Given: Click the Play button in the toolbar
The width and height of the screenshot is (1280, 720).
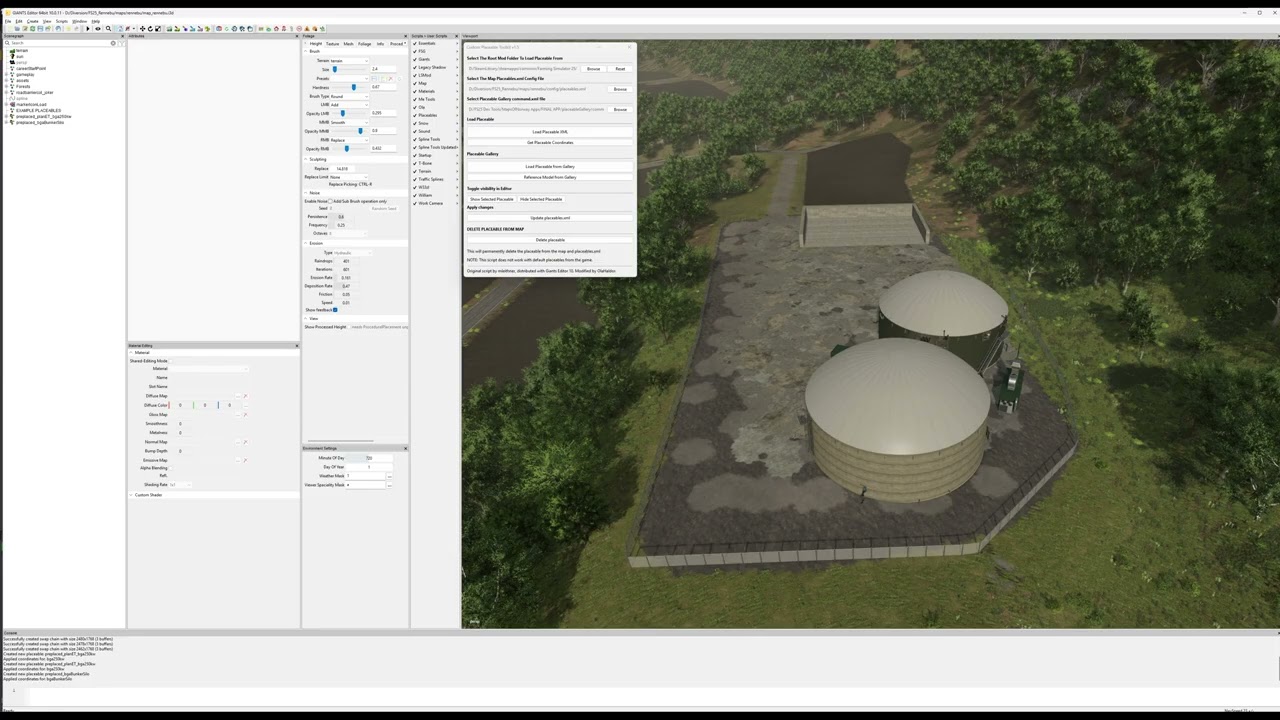Looking at the screenshot, I should [x=88, y=29].
